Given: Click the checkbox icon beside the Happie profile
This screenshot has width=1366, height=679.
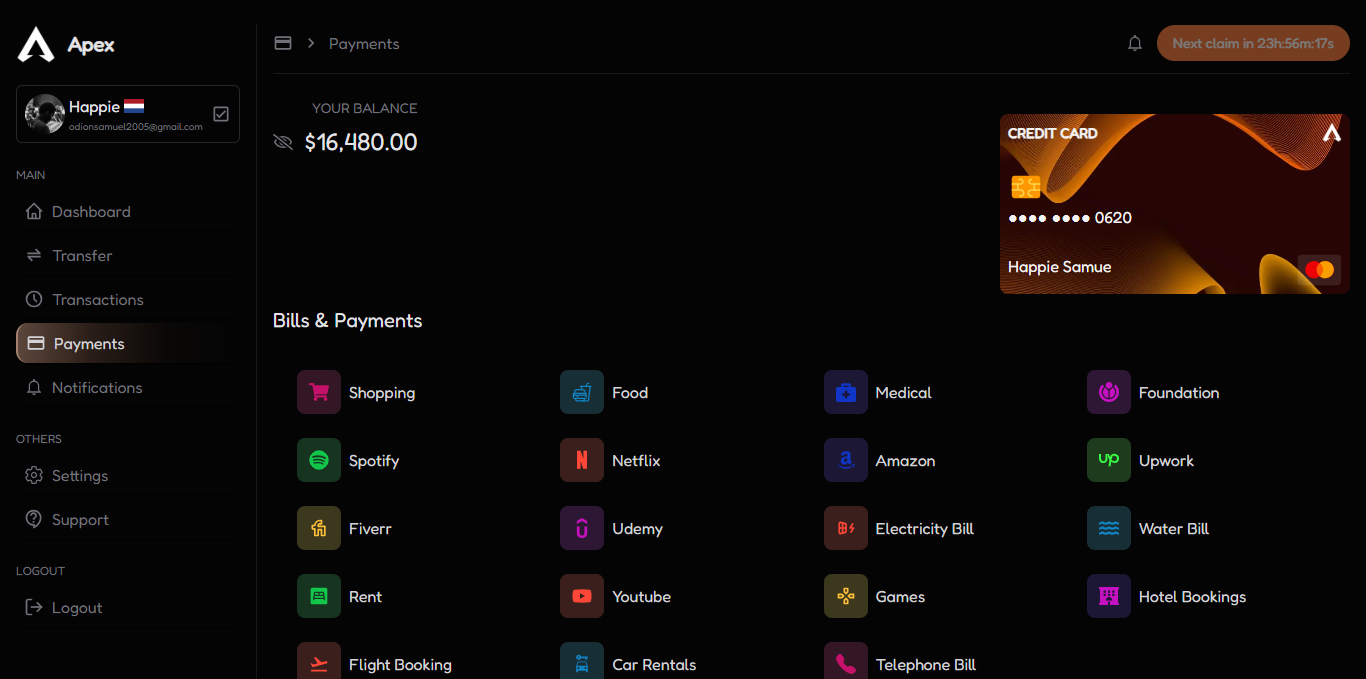Looking at the screenshot, I should point(221,114).
